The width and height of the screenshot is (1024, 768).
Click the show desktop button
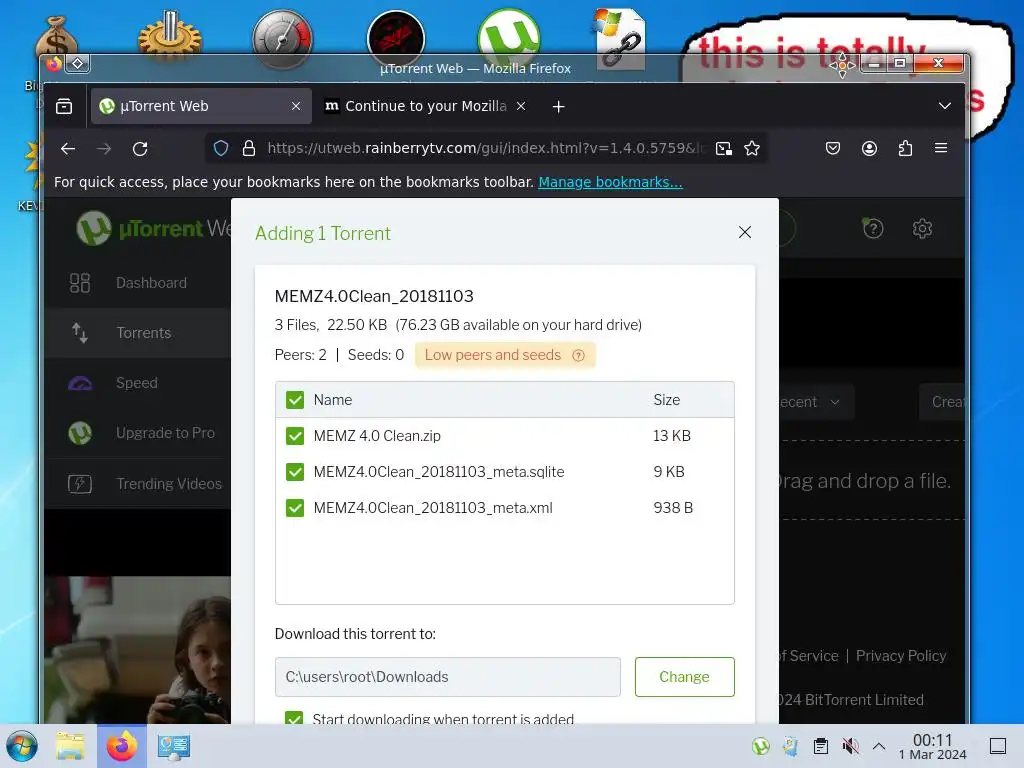click(x=997, y=746)
